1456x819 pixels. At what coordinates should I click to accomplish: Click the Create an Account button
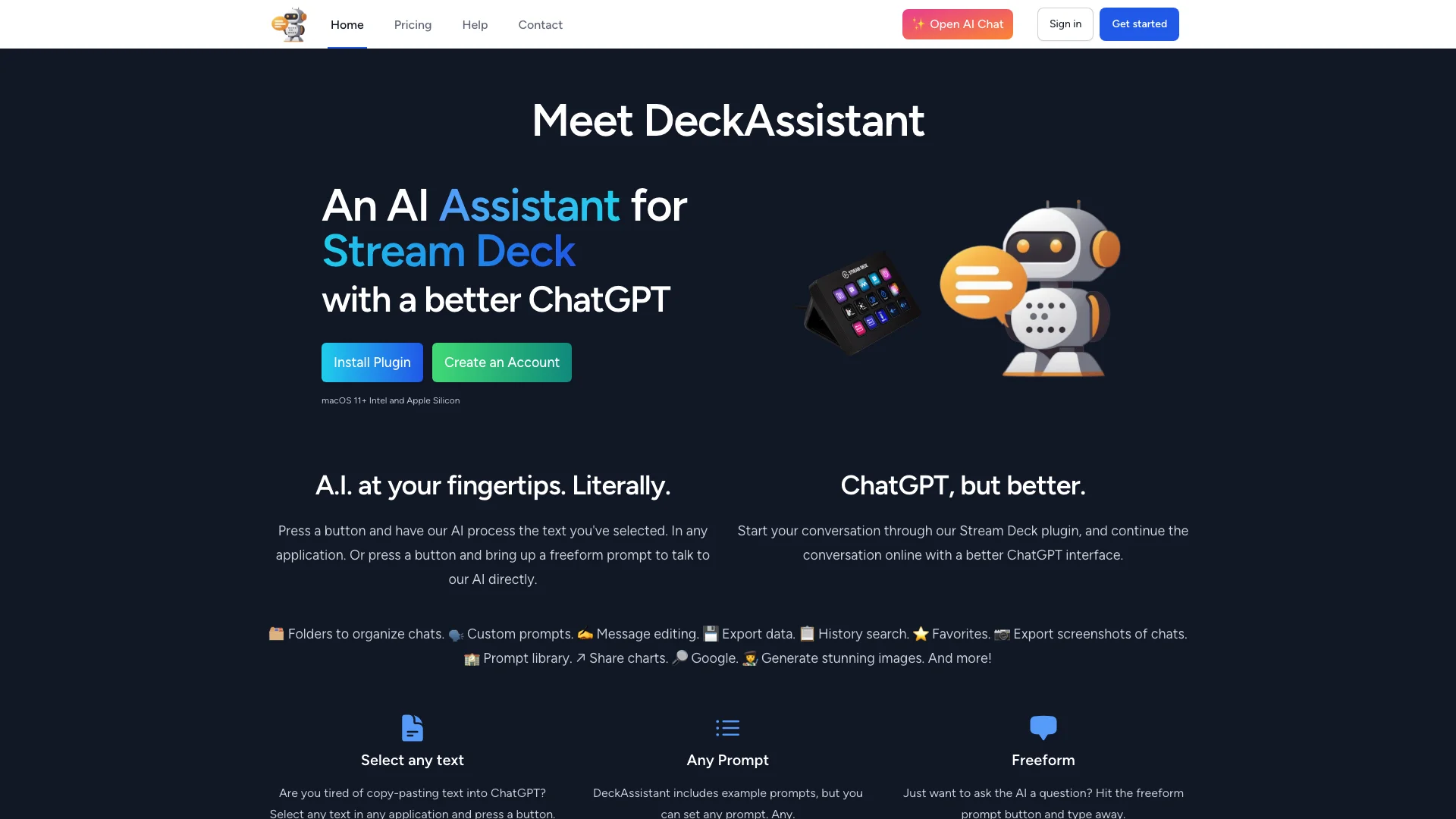coord(502,362)
